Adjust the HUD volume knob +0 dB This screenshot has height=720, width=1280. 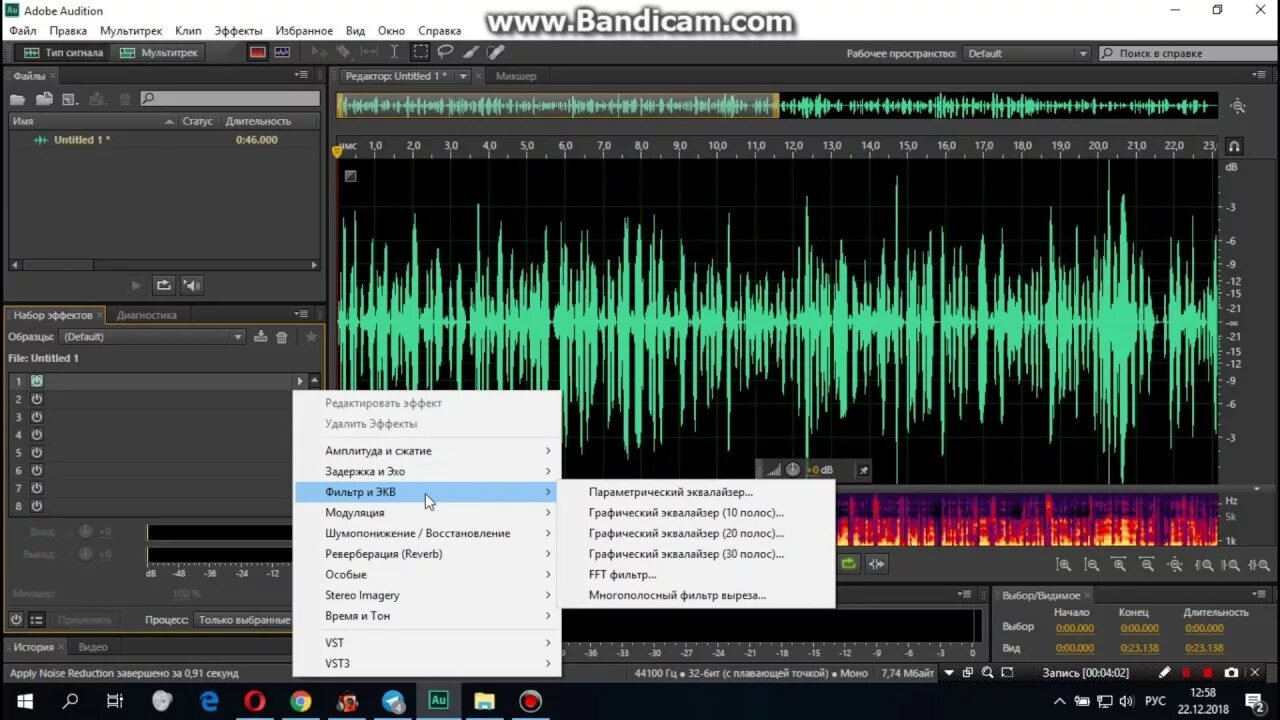tap(793, 469)
